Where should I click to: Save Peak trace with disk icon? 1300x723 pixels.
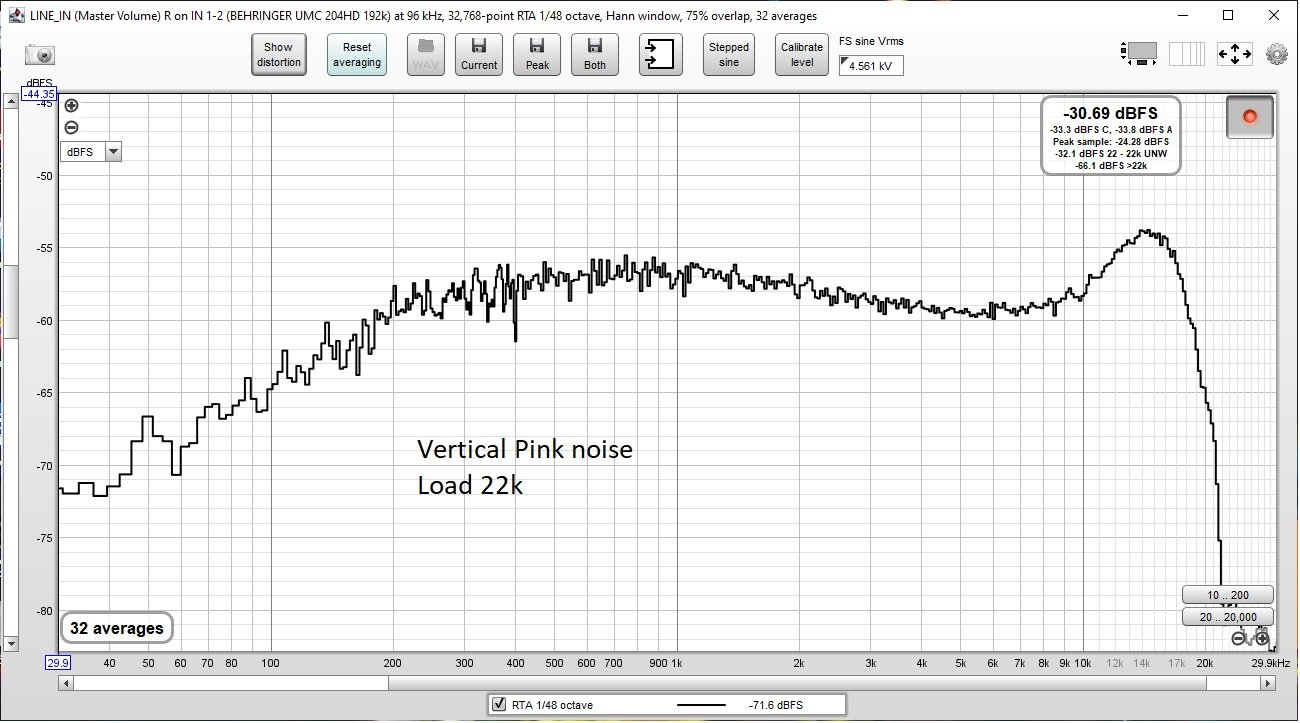[537, 55]
